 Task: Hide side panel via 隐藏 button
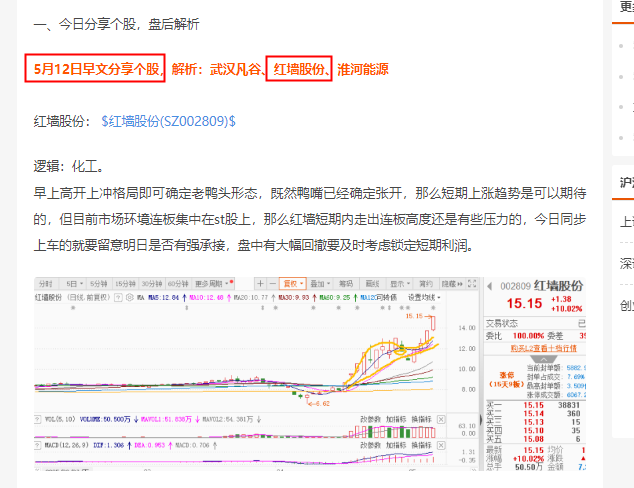click(452, 284)
